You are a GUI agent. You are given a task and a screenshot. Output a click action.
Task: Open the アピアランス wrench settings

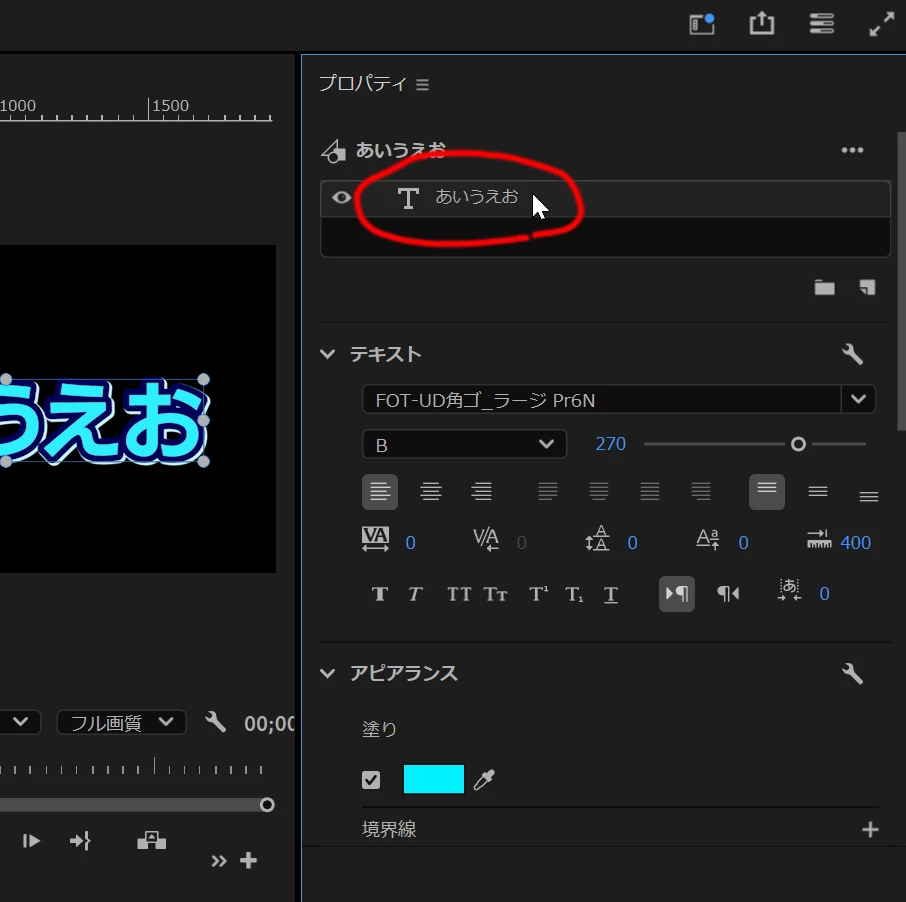(852, 674)
